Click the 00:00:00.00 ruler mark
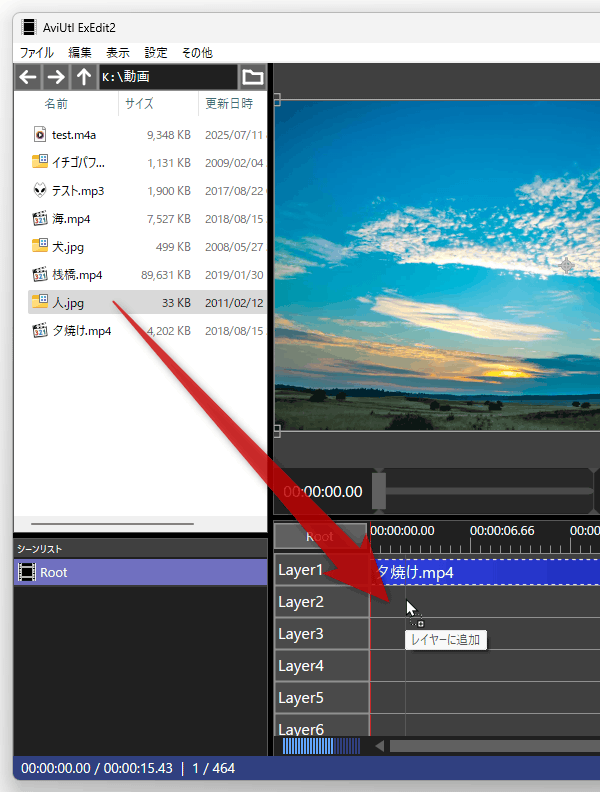This screenshot has height=792, width=600. click(402, 531)
